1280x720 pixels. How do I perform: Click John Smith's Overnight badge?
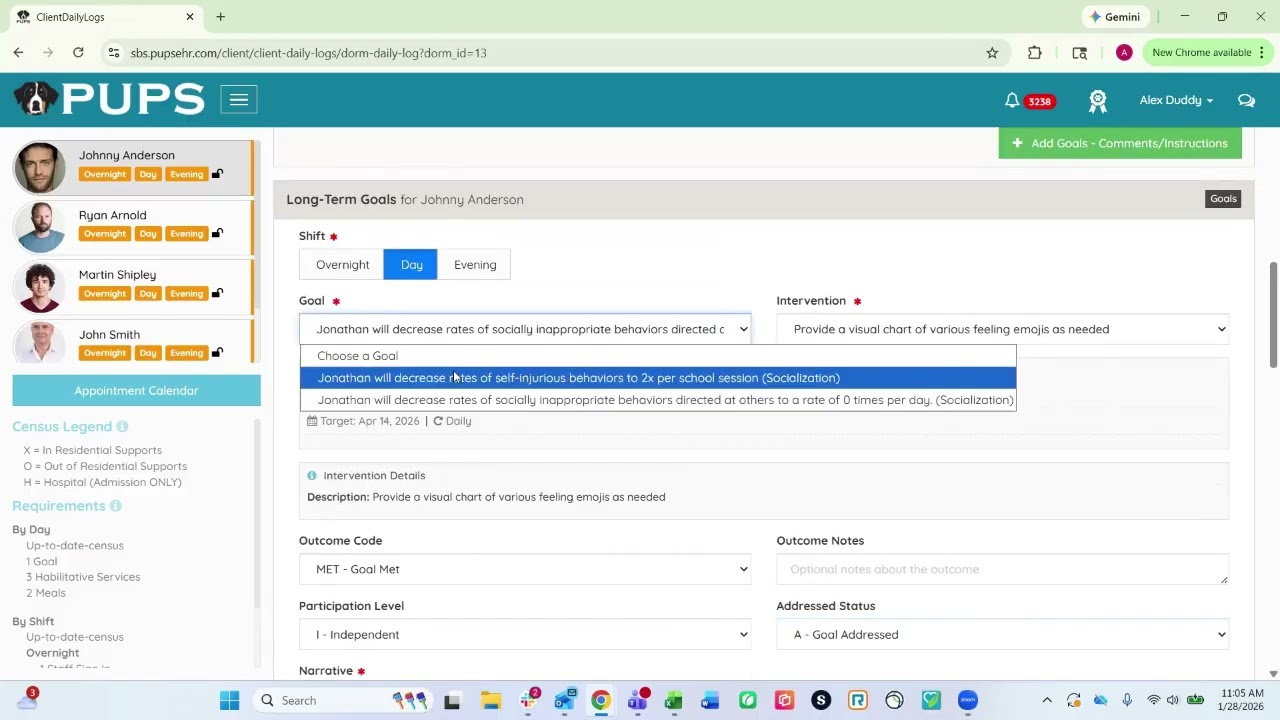[x=105, y=352]
